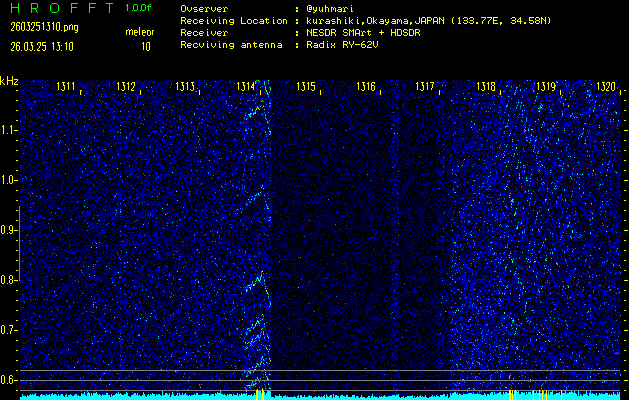Click the 0.8 frequency axis label
The width and height of the screenshot is (629, 400).
tap(7, 280)
